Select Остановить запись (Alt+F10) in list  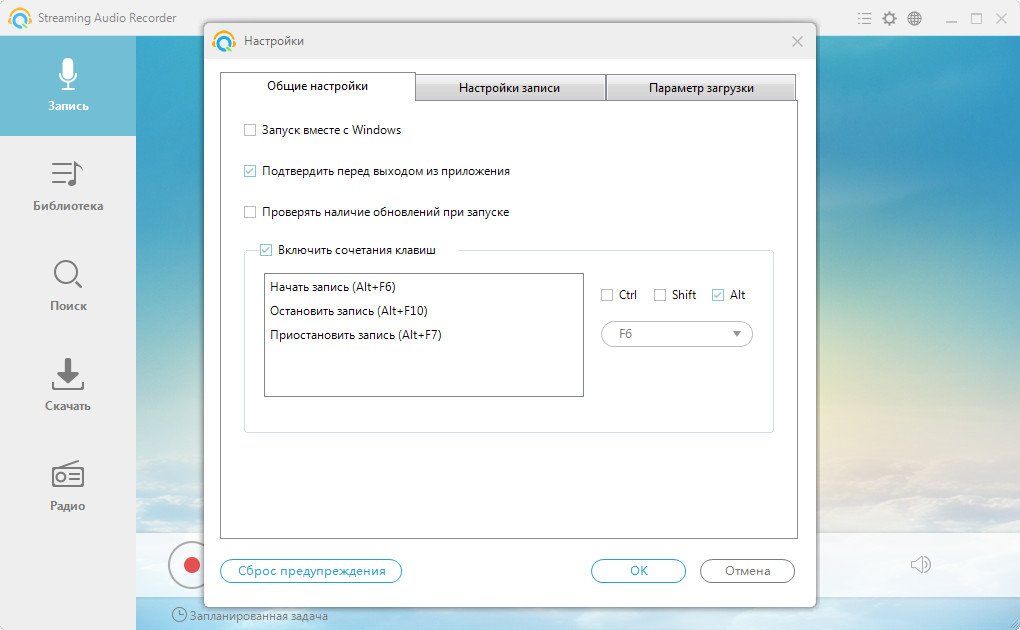[x=348, y=311]
